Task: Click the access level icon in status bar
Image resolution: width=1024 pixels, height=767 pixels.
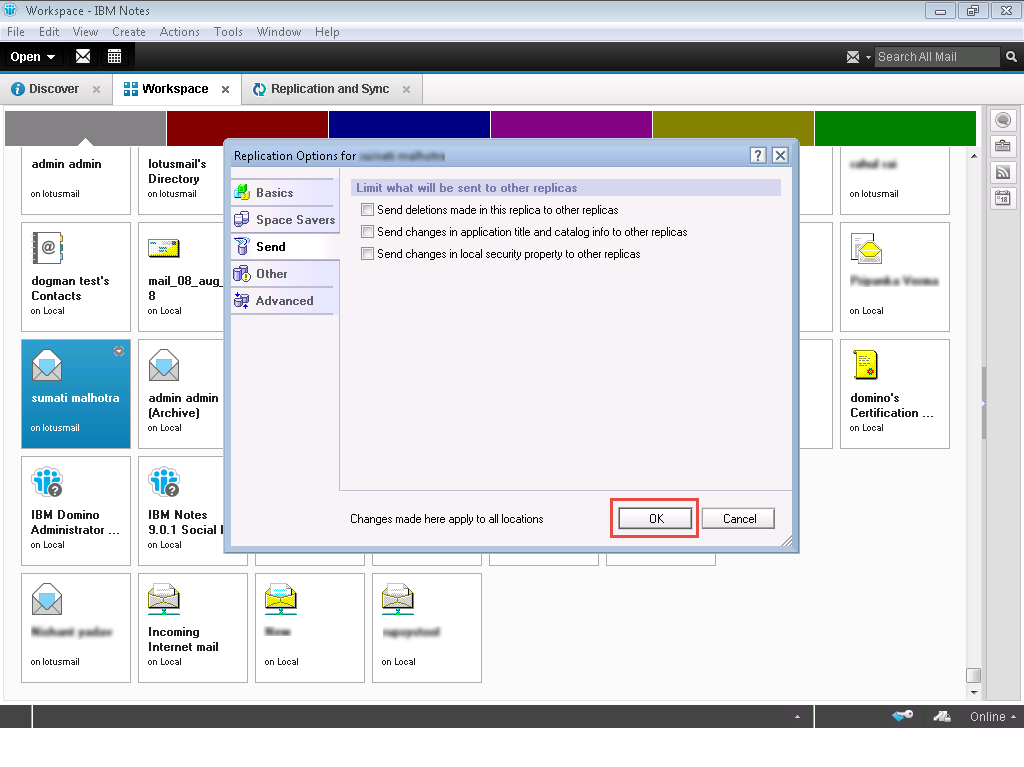Action: 942,716
